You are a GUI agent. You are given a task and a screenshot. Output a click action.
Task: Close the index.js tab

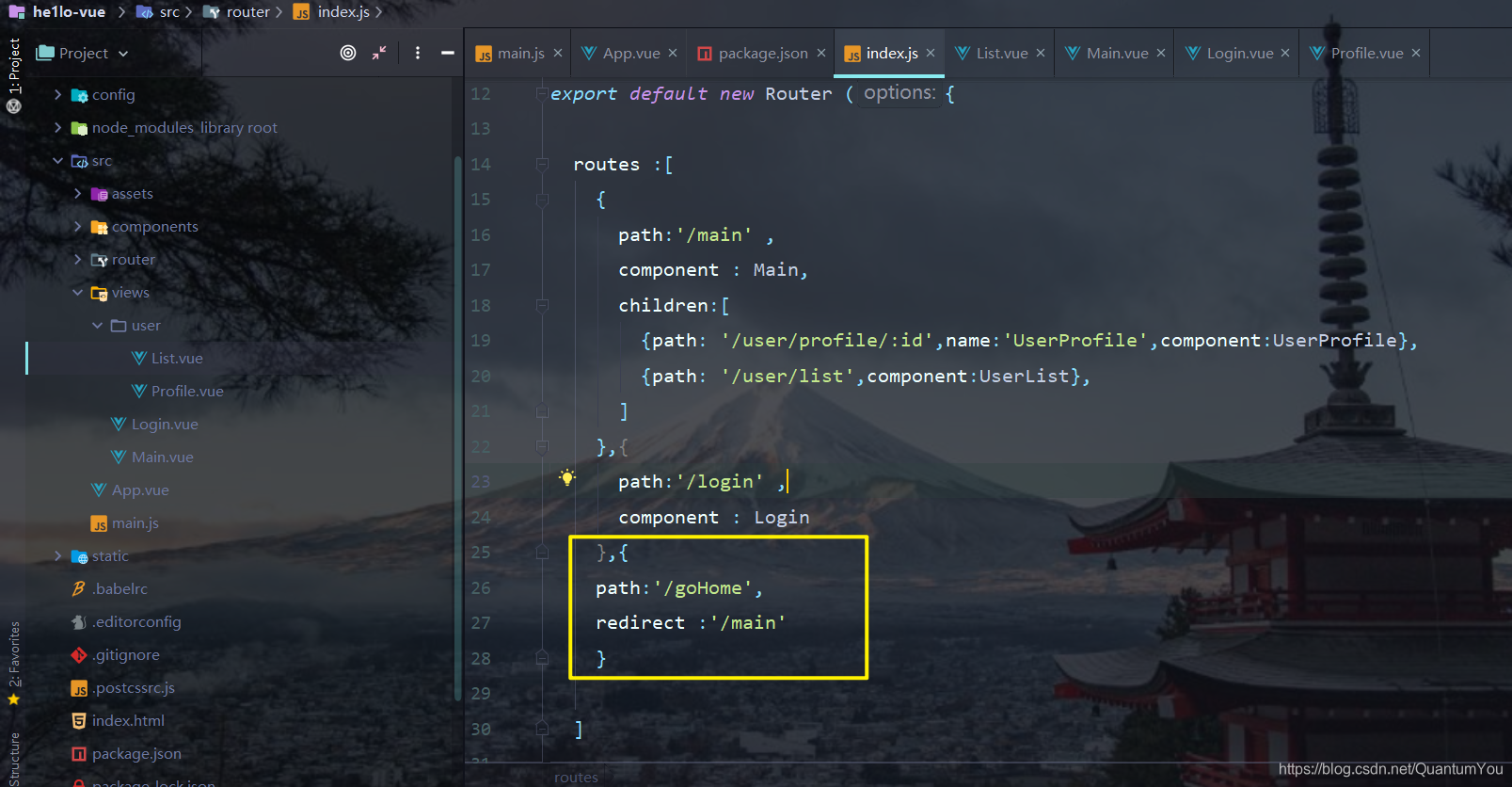pyautogui.click(x=931, y=53)
